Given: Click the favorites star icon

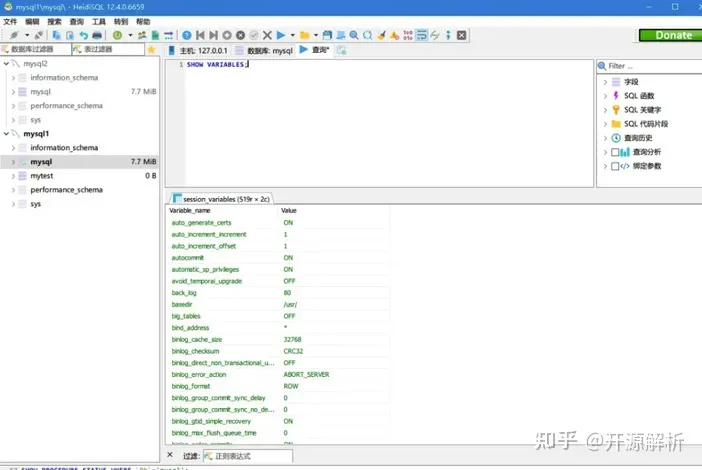Looking at the screenshot, I should (151, 49).
